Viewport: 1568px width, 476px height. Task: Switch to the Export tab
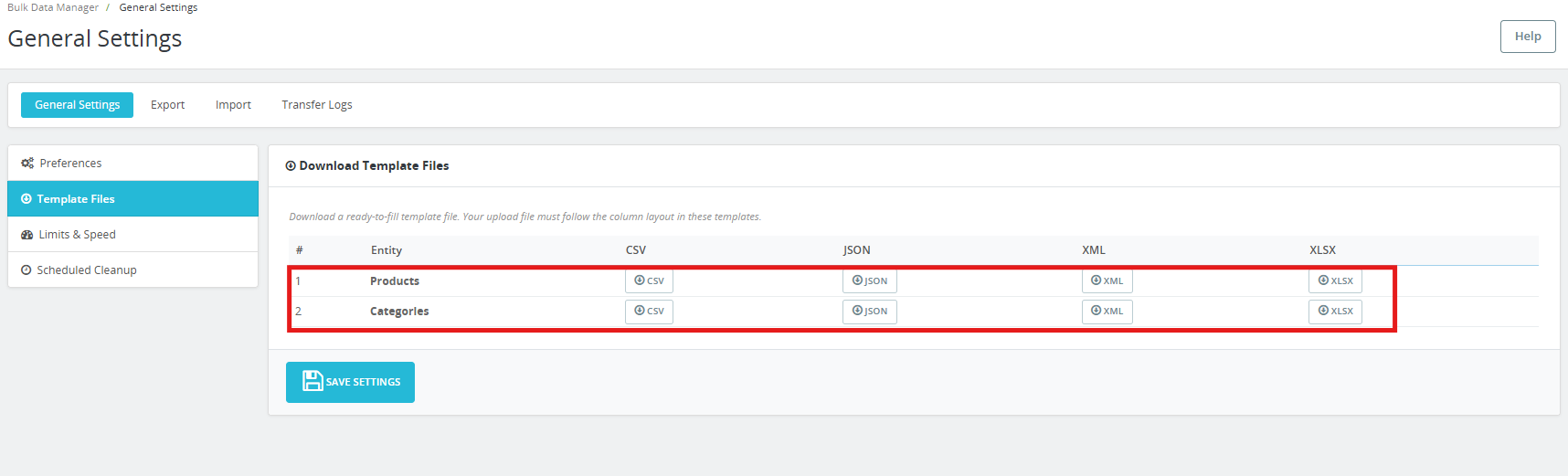pos(167,105)
